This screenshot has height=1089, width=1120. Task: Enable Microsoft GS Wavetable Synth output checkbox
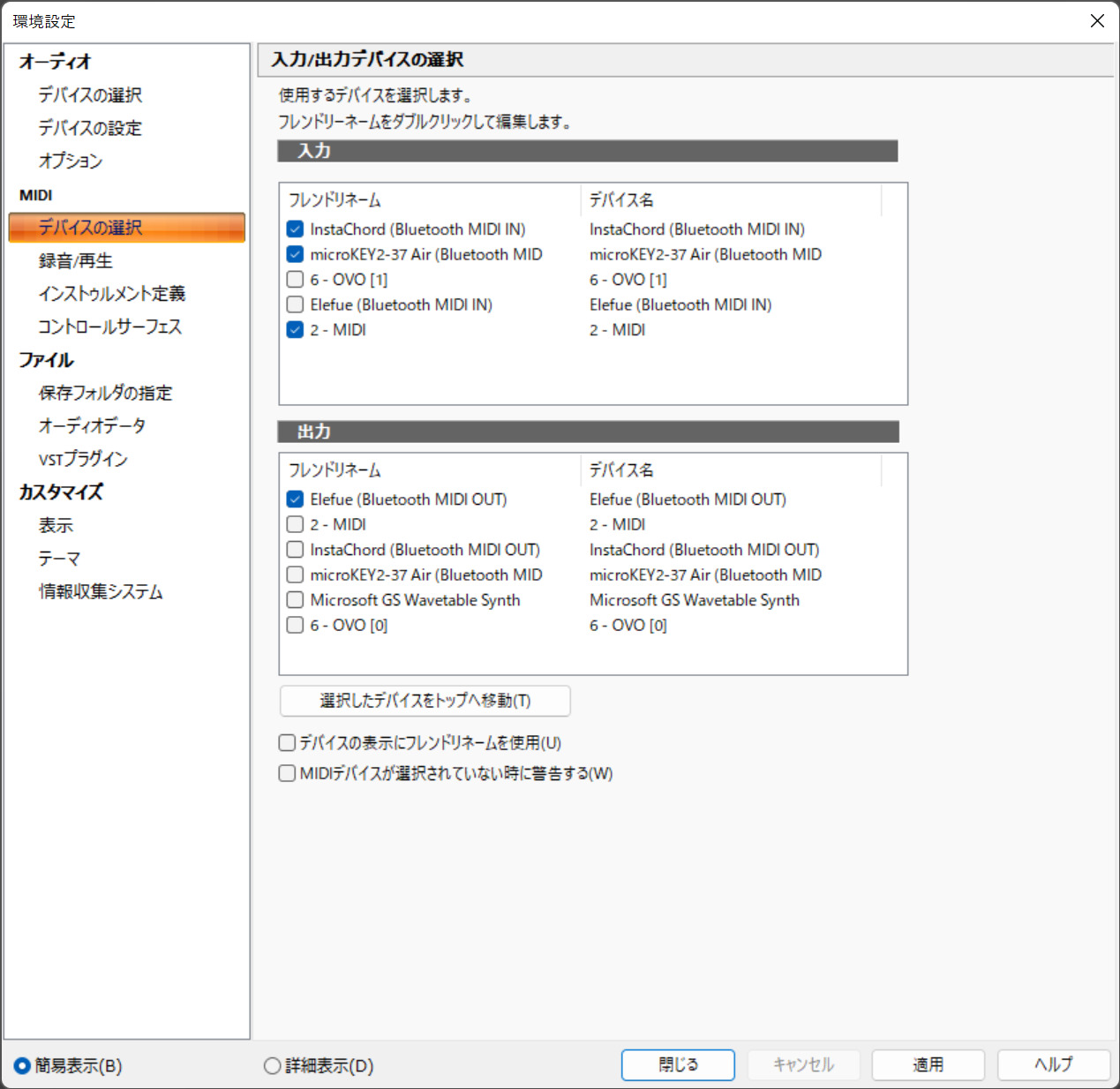click(x=295, y=600)
